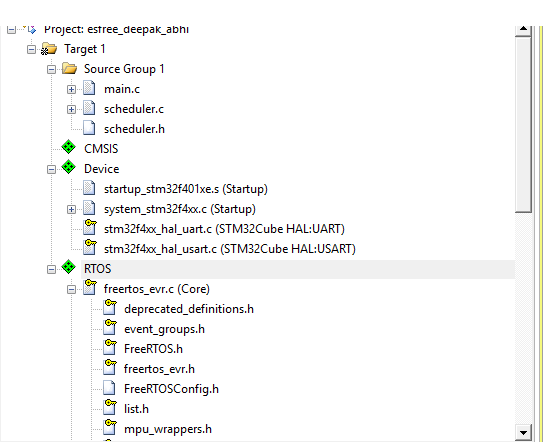543x442 pixels.
Task: Click the startup_stm32f401xe.s file icon
Action: pyautogui.click(x=89, y=188)
